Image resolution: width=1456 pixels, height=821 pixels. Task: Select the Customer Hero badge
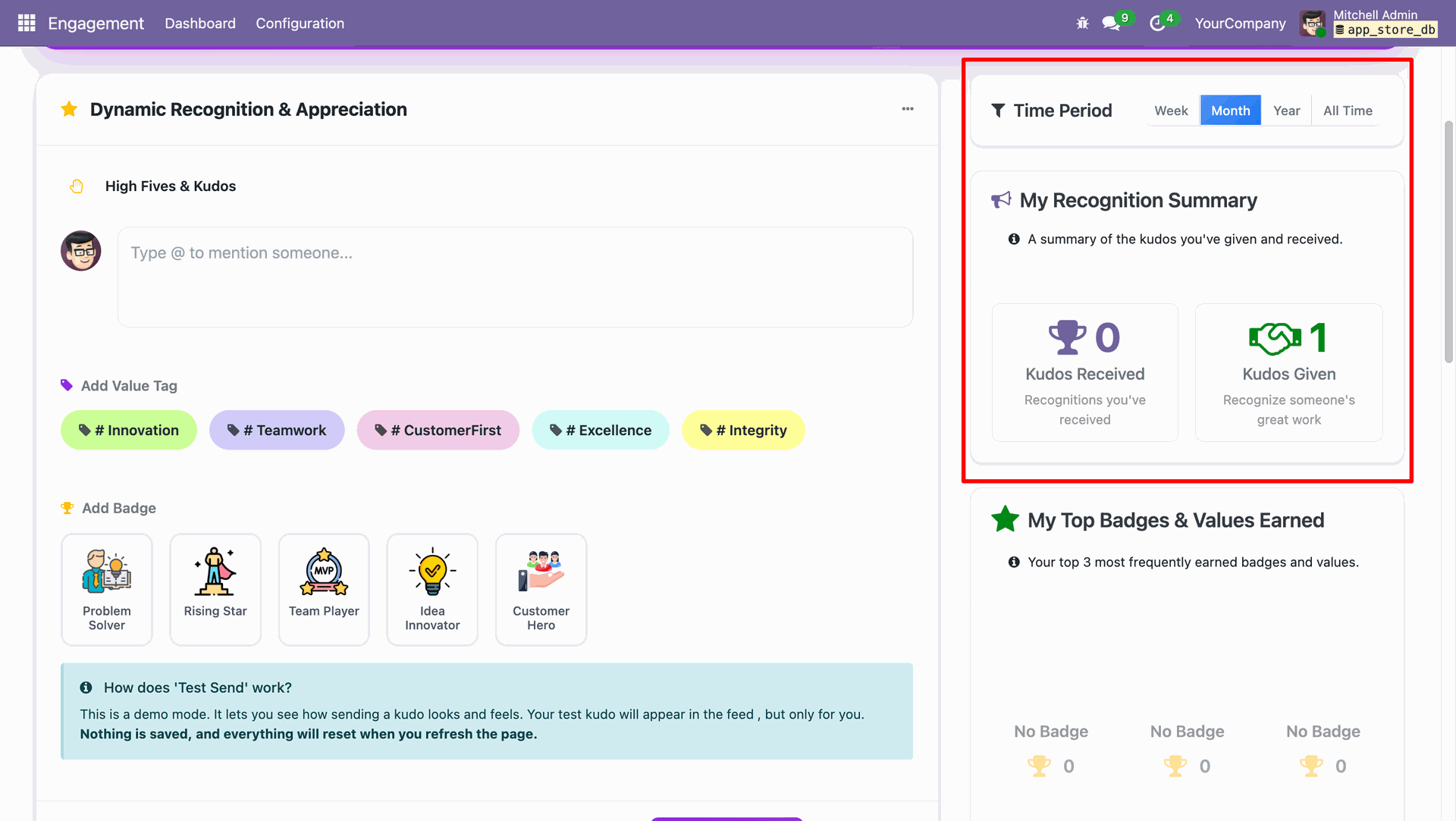pos(541,589)
